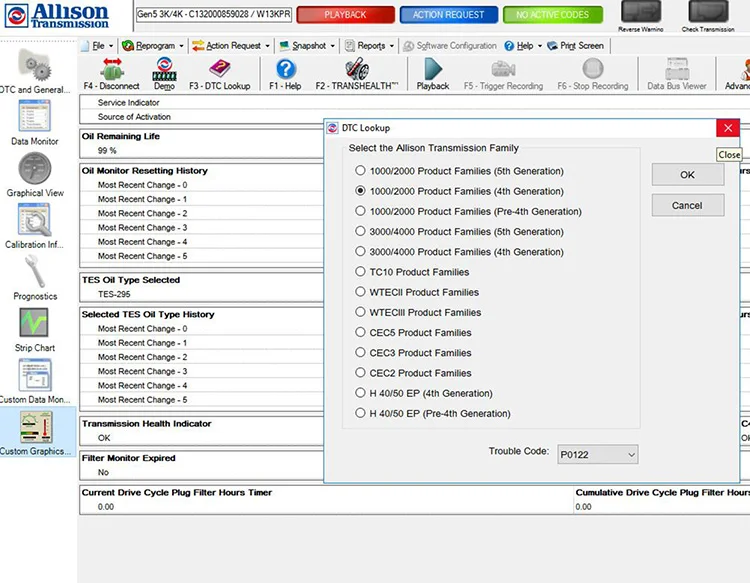Viewport: 750px width, 583px height.
Task: Open DTC and General sidebar view
Action: coord(34,71)
